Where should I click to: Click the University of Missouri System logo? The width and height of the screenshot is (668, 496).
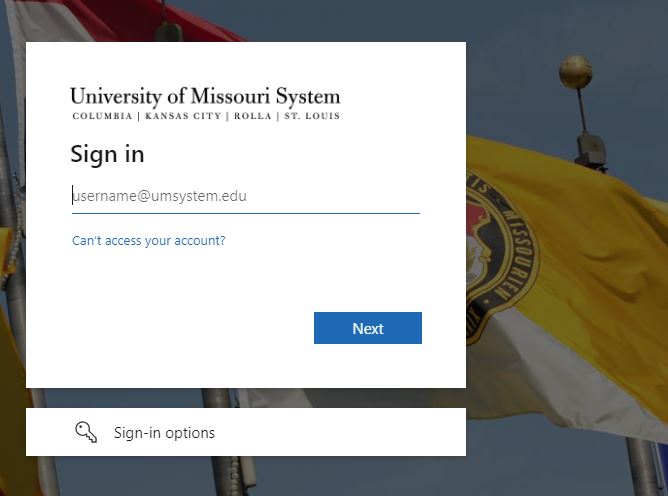coord(205,104)
